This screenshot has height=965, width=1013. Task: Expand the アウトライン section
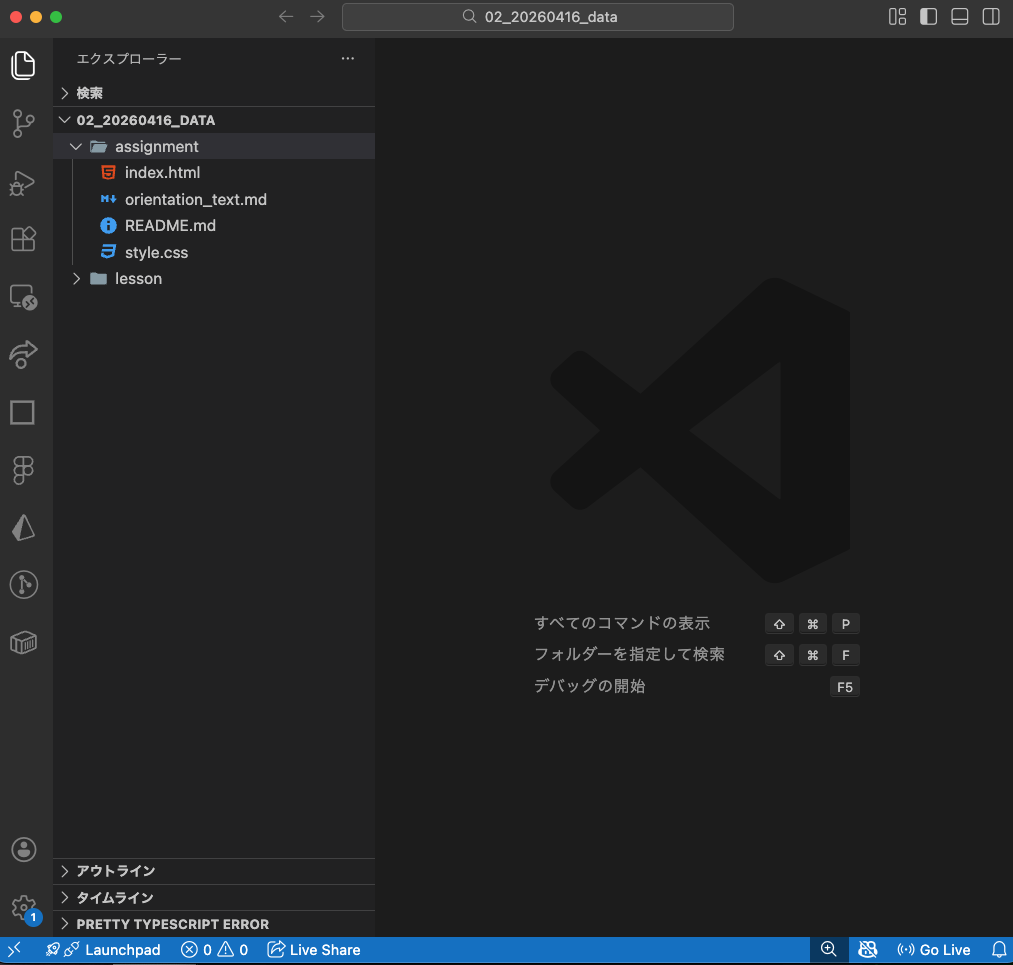pyautogui.click(x=214, y=871)
